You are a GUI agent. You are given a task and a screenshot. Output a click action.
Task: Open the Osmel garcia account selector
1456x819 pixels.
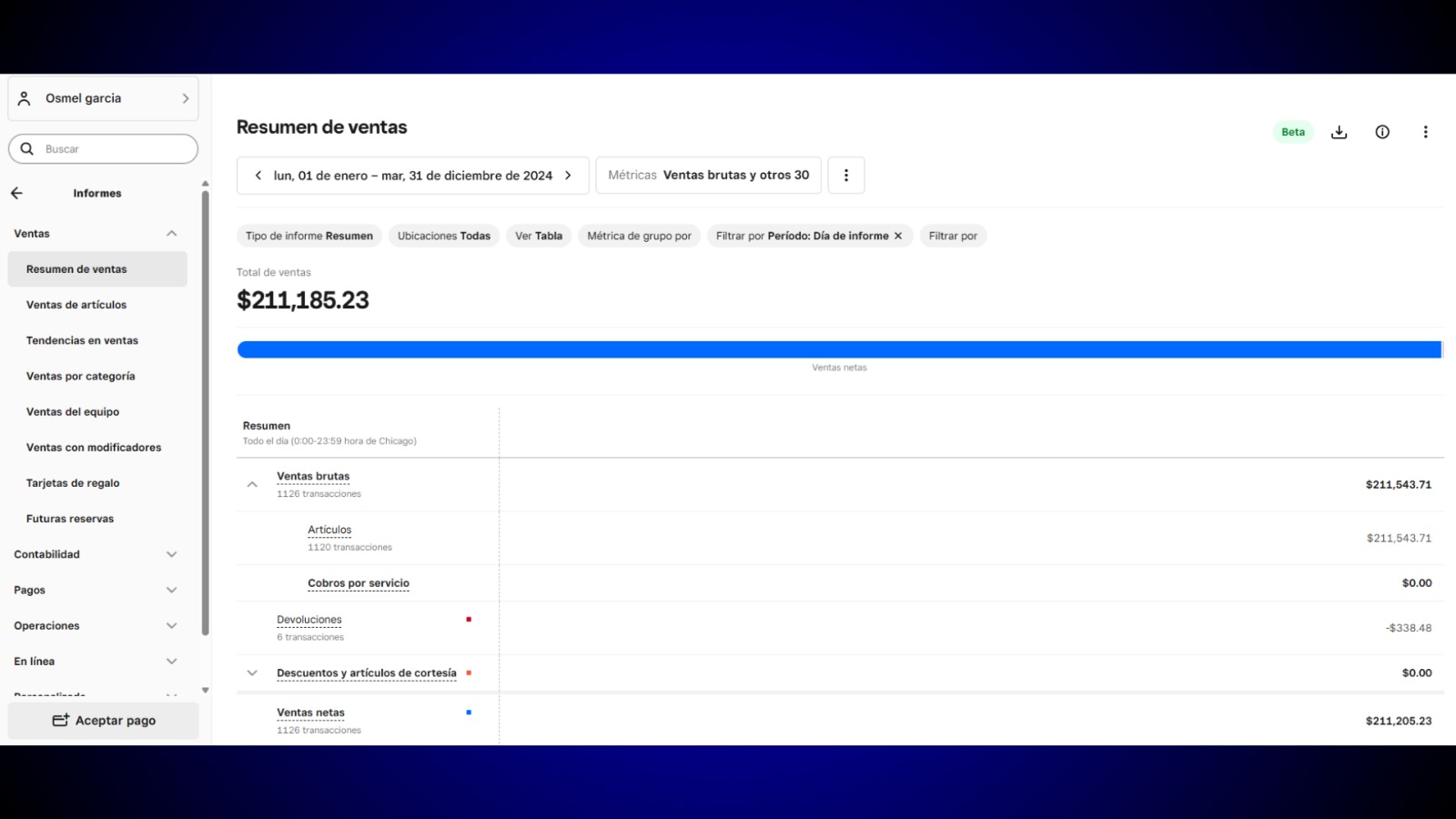tap(104, 98)
